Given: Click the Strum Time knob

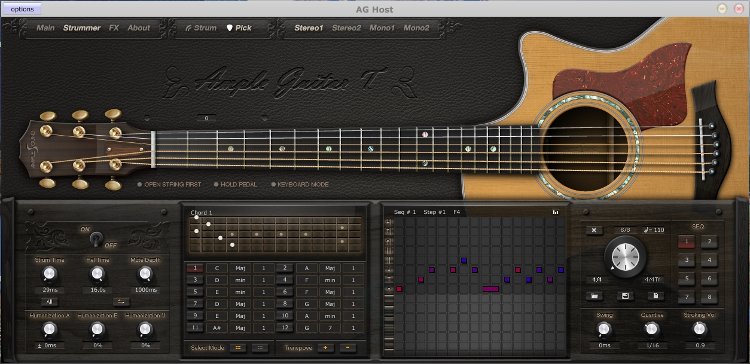Looking at the screenshot, I should click(49, 274).
